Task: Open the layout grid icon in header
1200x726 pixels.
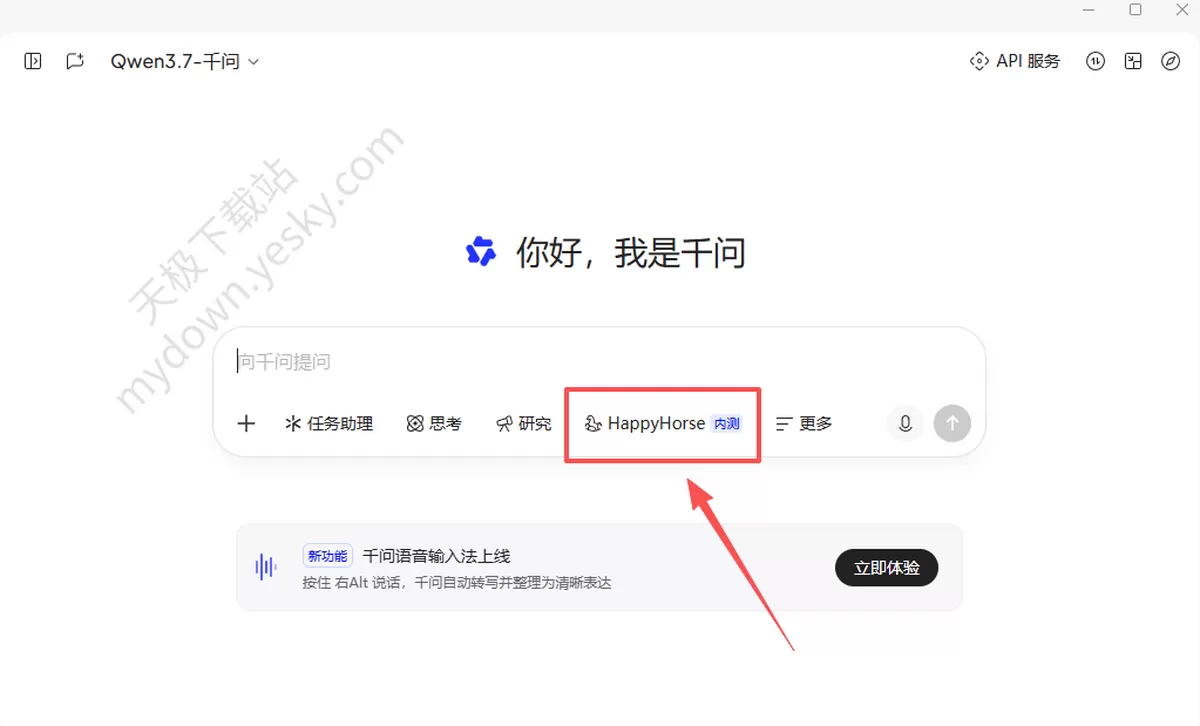Action: tap(1133, 61)
